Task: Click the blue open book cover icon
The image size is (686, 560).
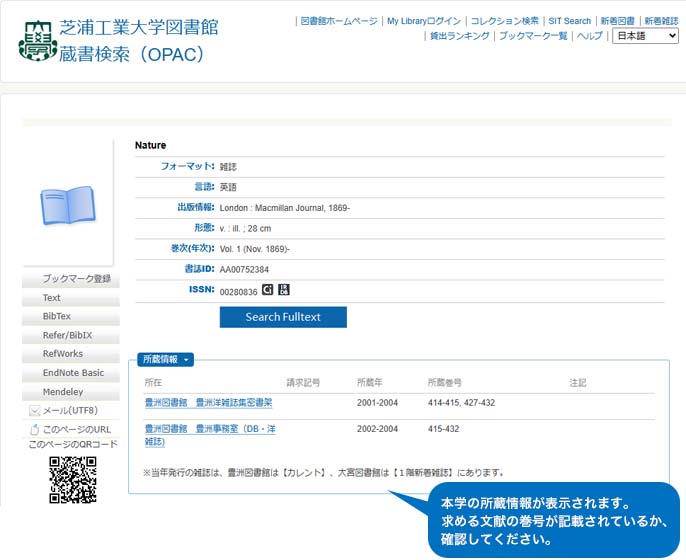Action: (x=68, y=205)
